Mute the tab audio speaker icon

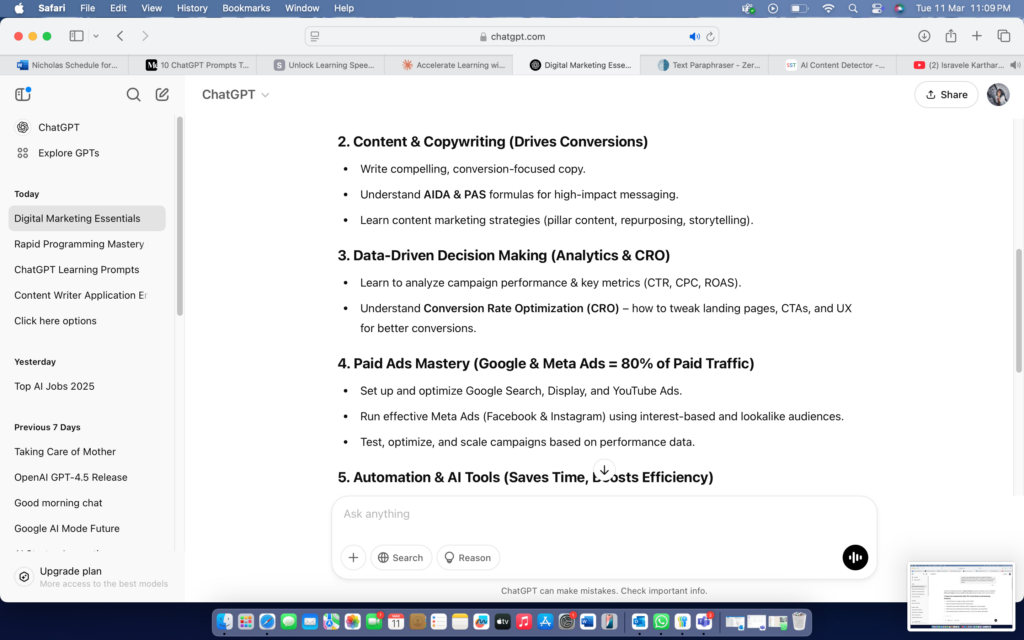[x=694, y=36]
